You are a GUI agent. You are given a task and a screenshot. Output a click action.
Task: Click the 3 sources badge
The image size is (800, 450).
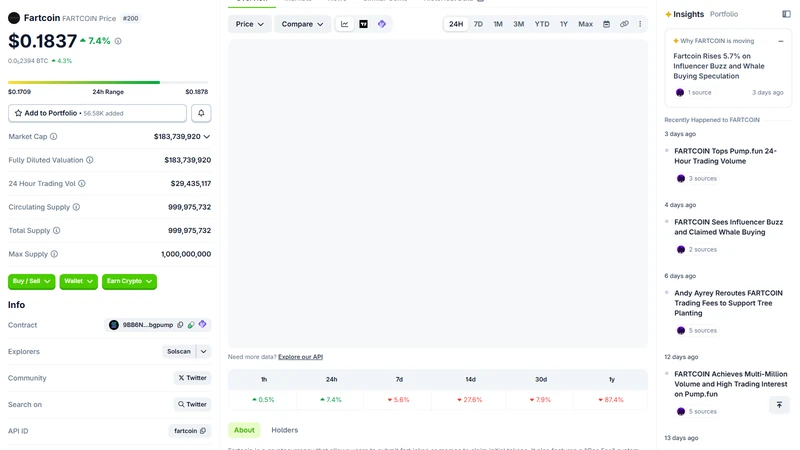pos(697,179)
